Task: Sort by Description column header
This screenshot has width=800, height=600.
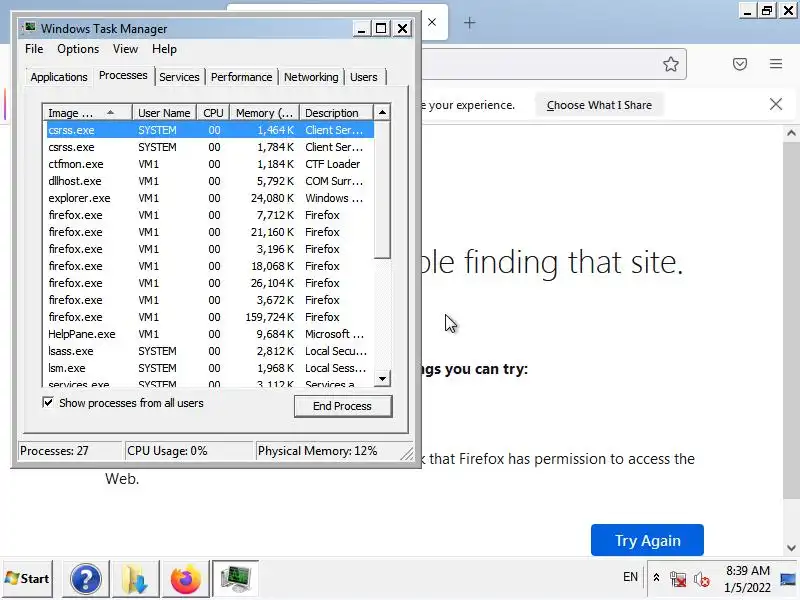Action: click(336, 112)
